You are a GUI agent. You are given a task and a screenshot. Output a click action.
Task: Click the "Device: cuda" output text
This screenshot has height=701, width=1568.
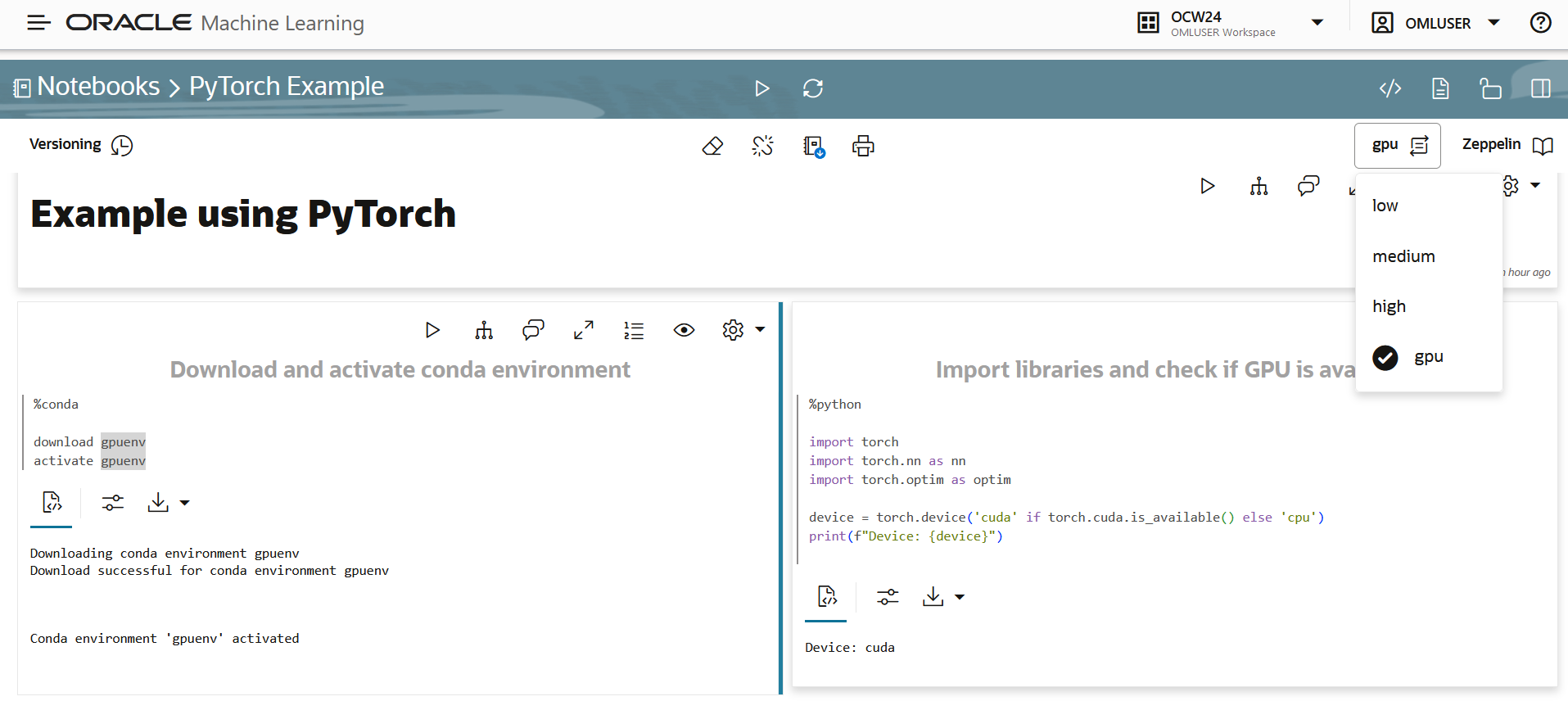pos(850,648)
